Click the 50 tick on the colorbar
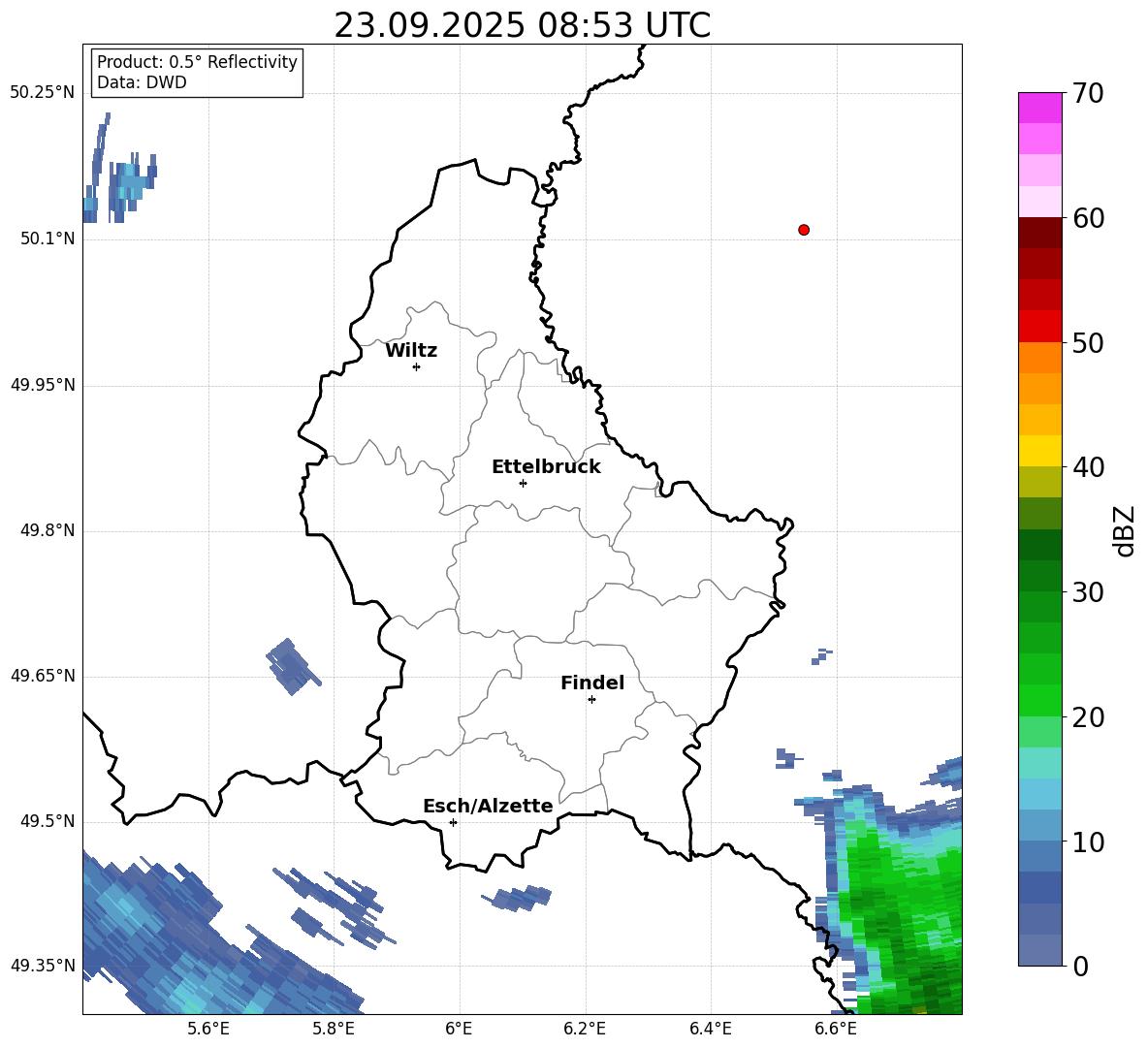 pos(1088,342)
